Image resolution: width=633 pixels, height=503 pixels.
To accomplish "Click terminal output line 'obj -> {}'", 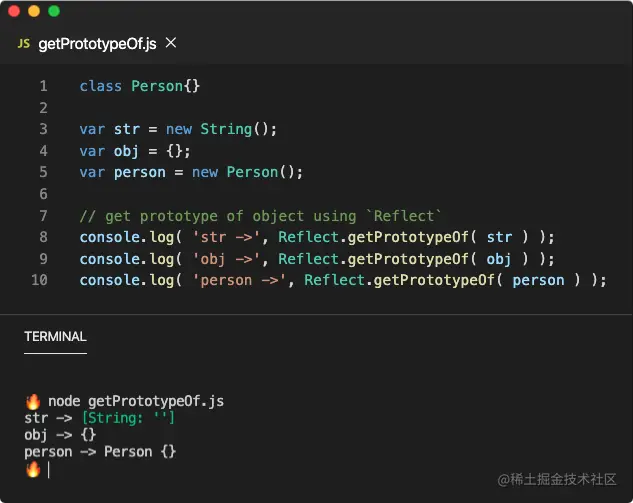I will tap(60, 435).
